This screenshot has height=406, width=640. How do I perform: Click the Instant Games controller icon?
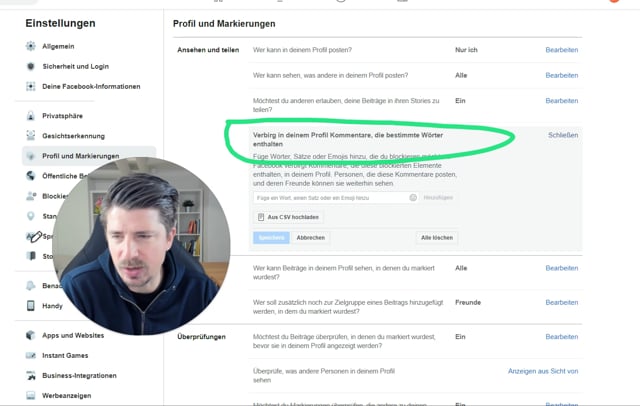pos(31,355)
